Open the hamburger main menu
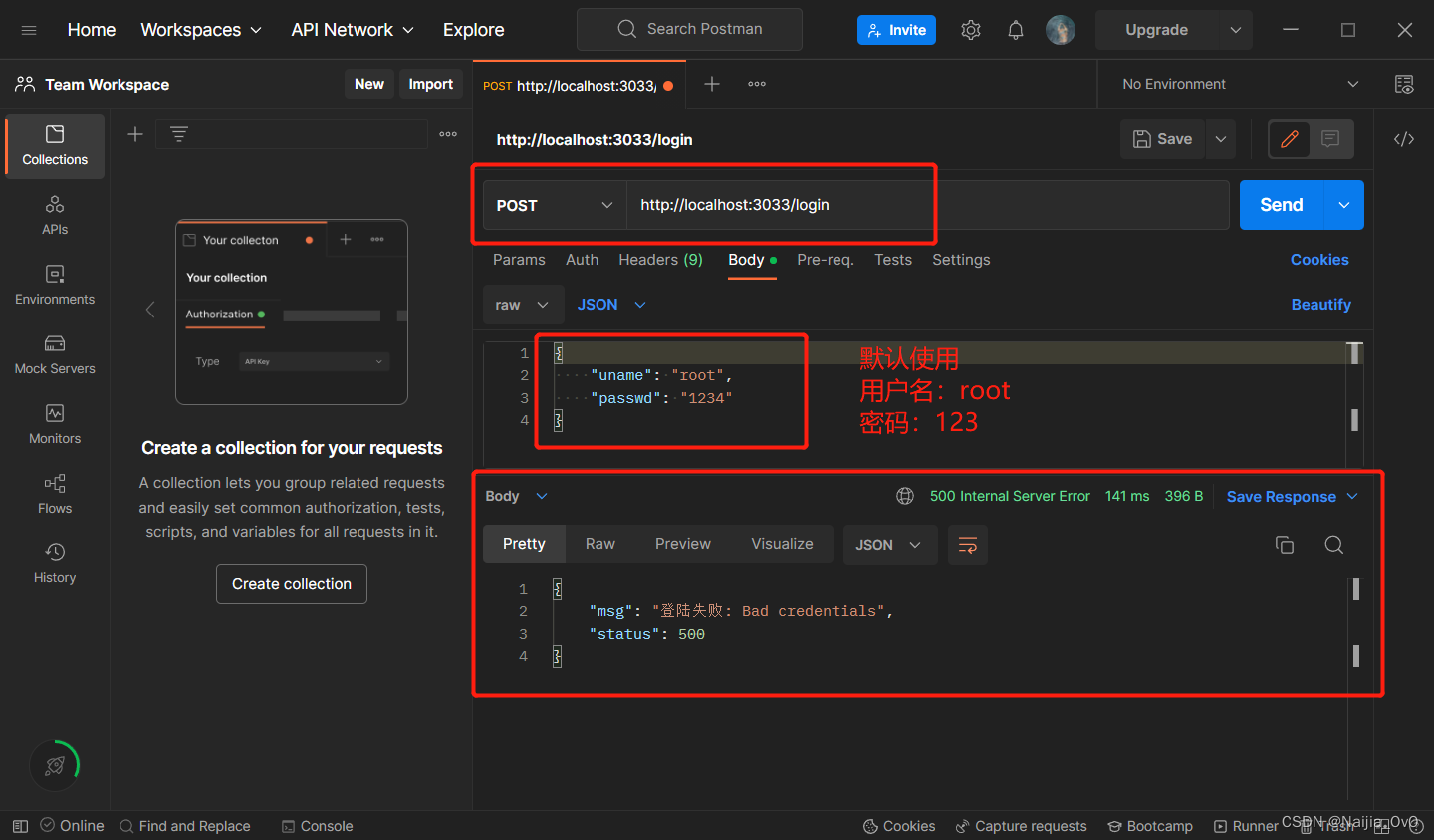Viewport: 1434px width, 840px height. pyautogui.click(x=29, y=30)
